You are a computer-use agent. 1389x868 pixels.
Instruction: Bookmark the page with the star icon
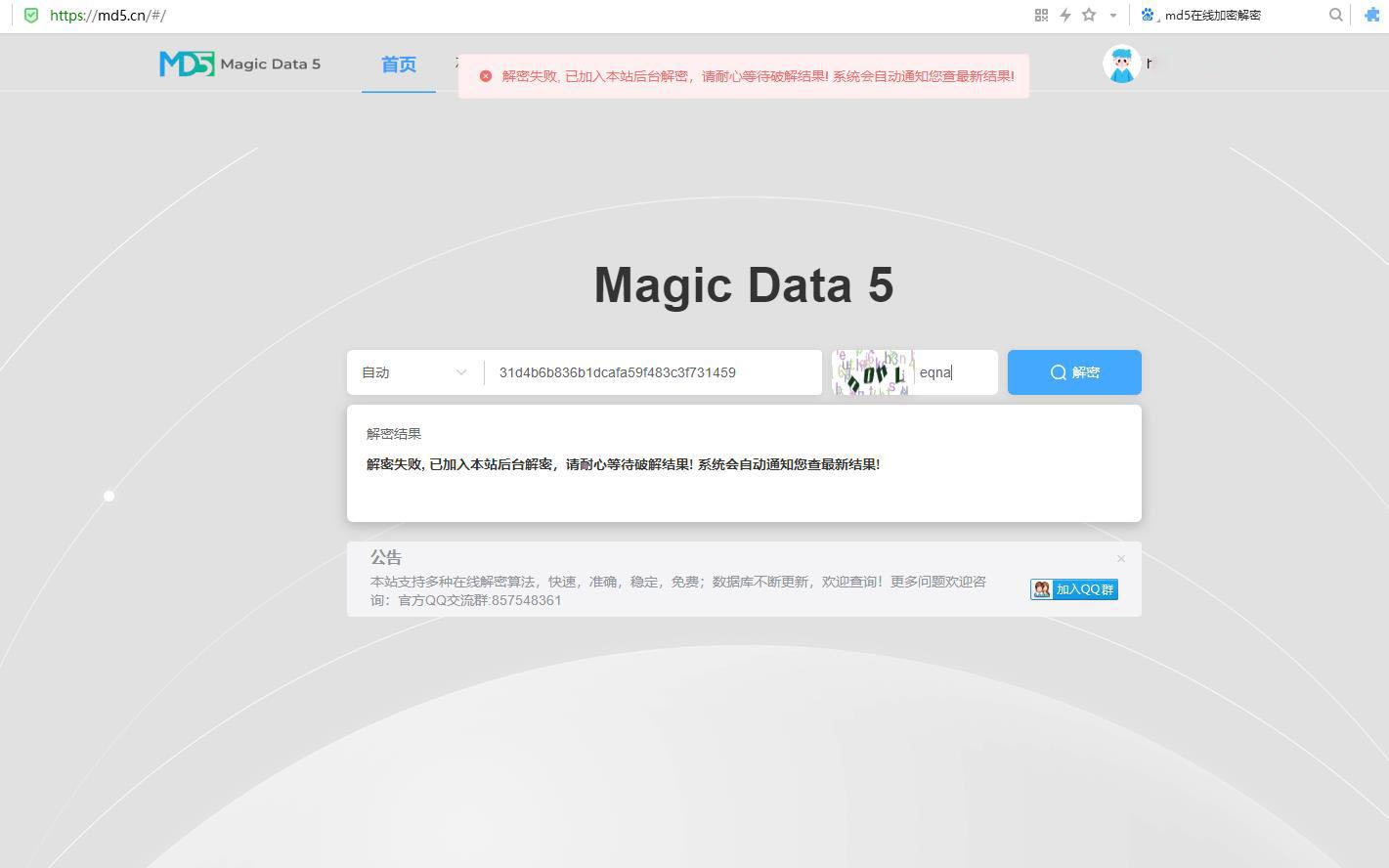[x=1089, y=15]
